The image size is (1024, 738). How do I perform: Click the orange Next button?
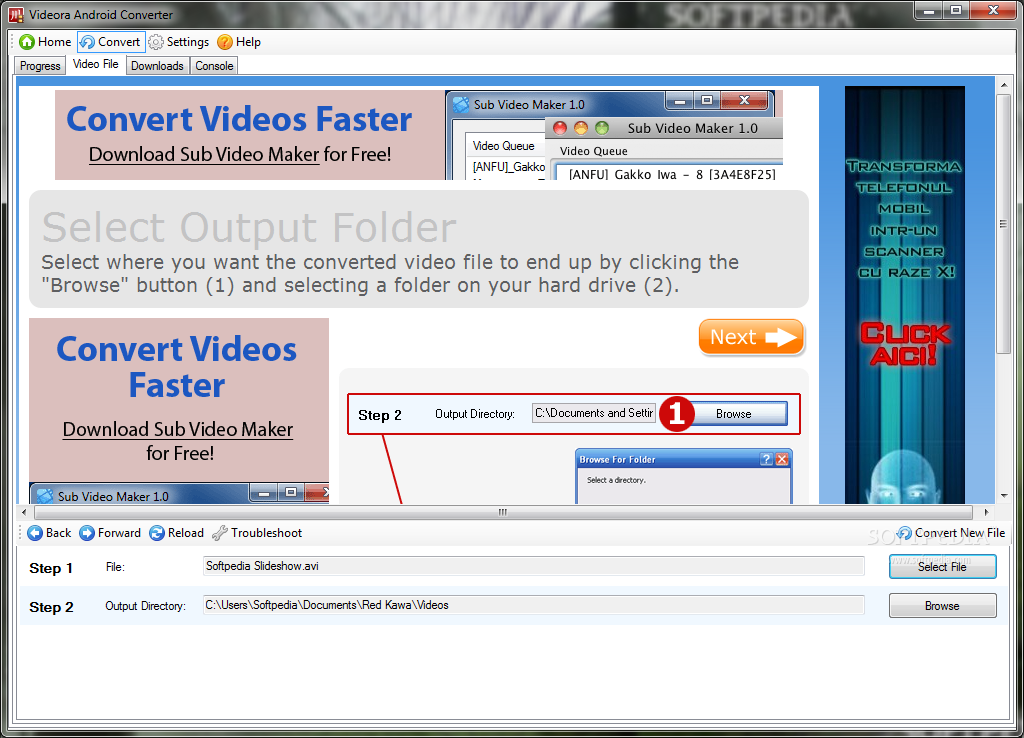751,337
